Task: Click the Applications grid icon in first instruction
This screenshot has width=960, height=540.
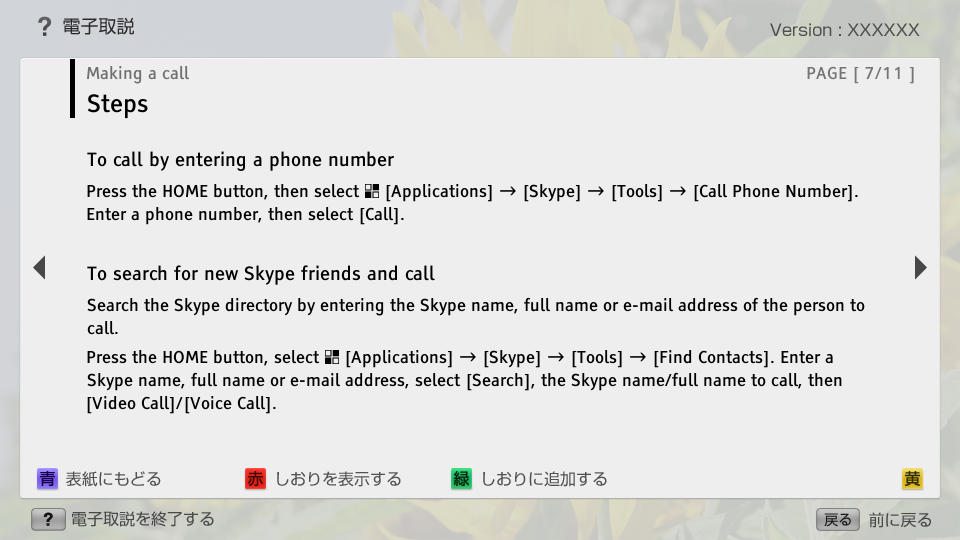Action: pyautogui.click(x=372, y=191)
